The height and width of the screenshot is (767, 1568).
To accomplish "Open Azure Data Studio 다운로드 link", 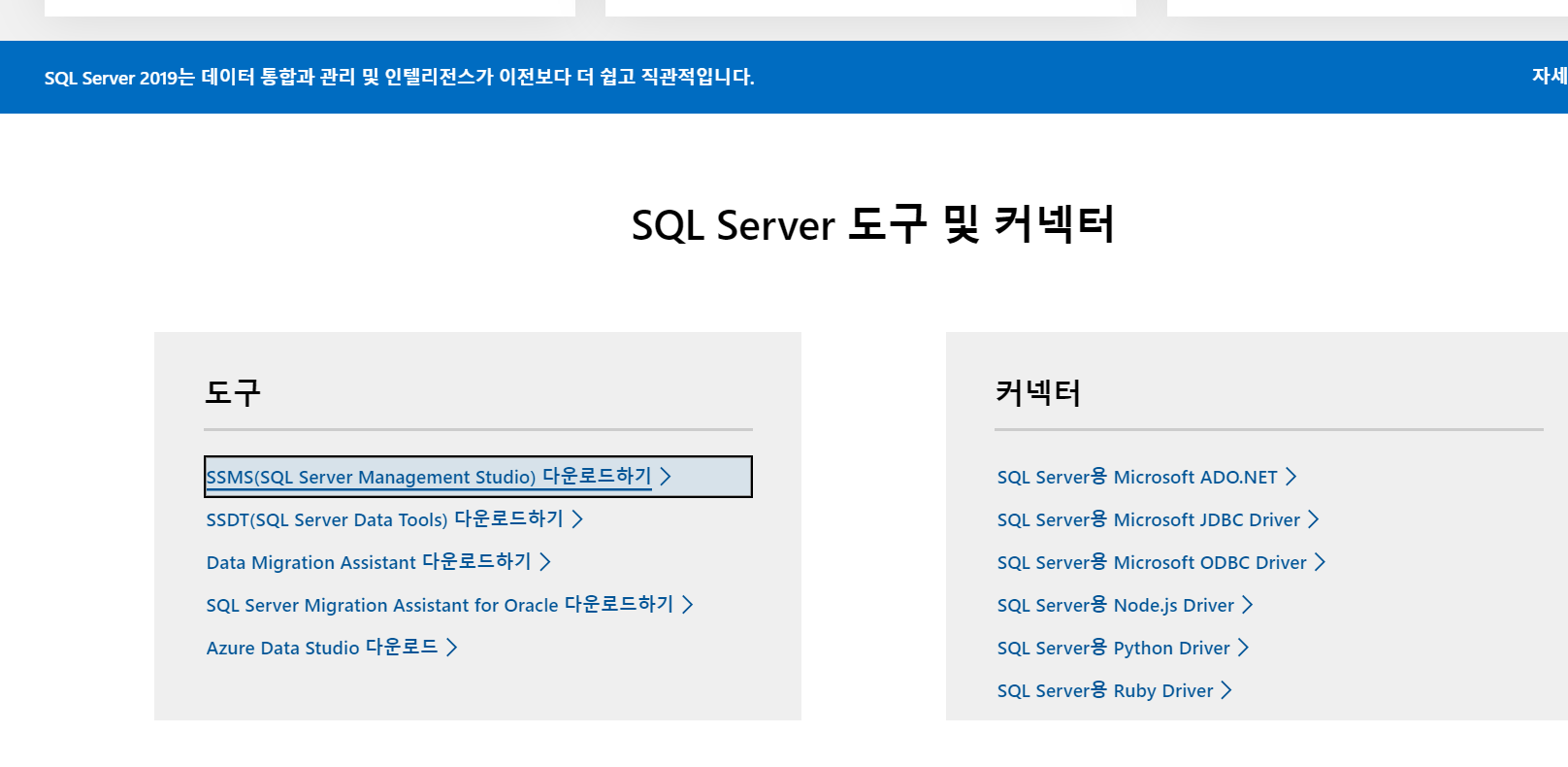I will (332, 648).
